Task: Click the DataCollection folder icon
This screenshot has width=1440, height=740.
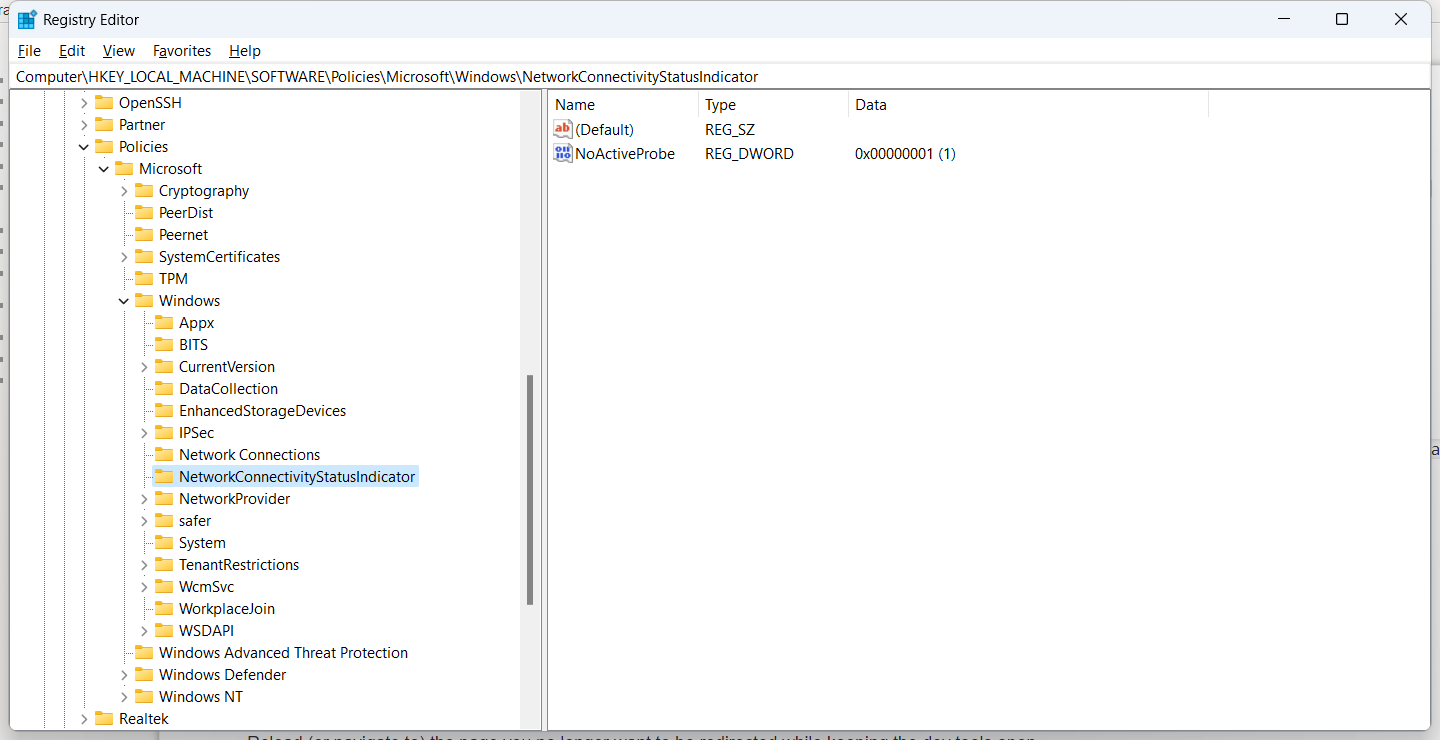Action: 165,388
